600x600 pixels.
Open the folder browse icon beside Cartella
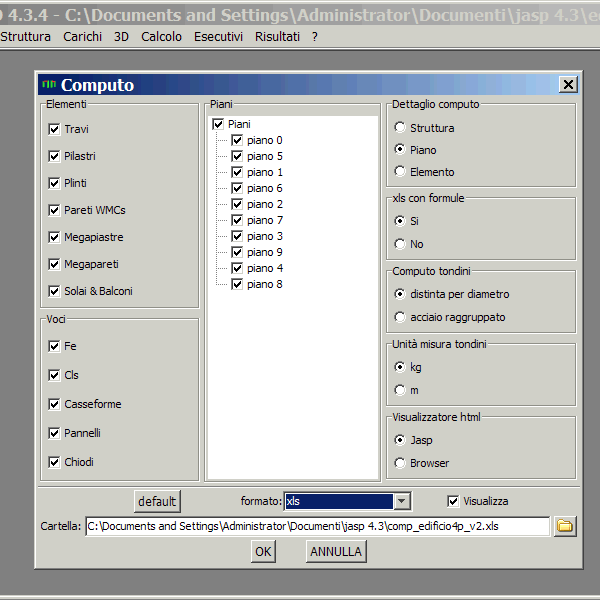565,526
